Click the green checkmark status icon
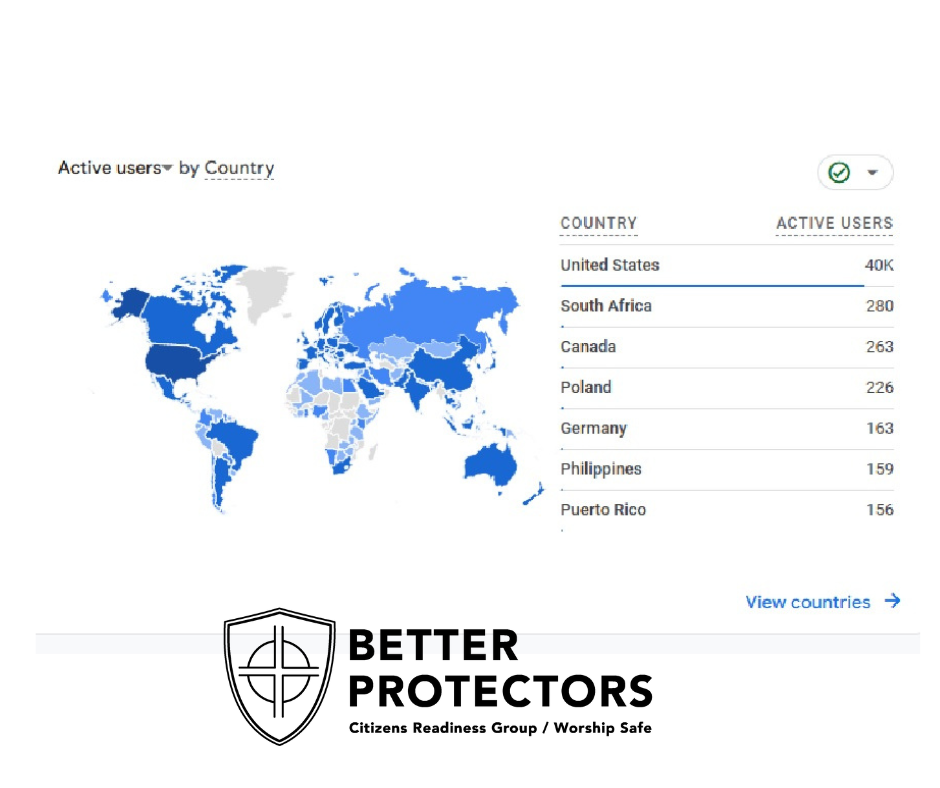Image resolution: width=940 pixels, height=788 pixels. [840, 173]
